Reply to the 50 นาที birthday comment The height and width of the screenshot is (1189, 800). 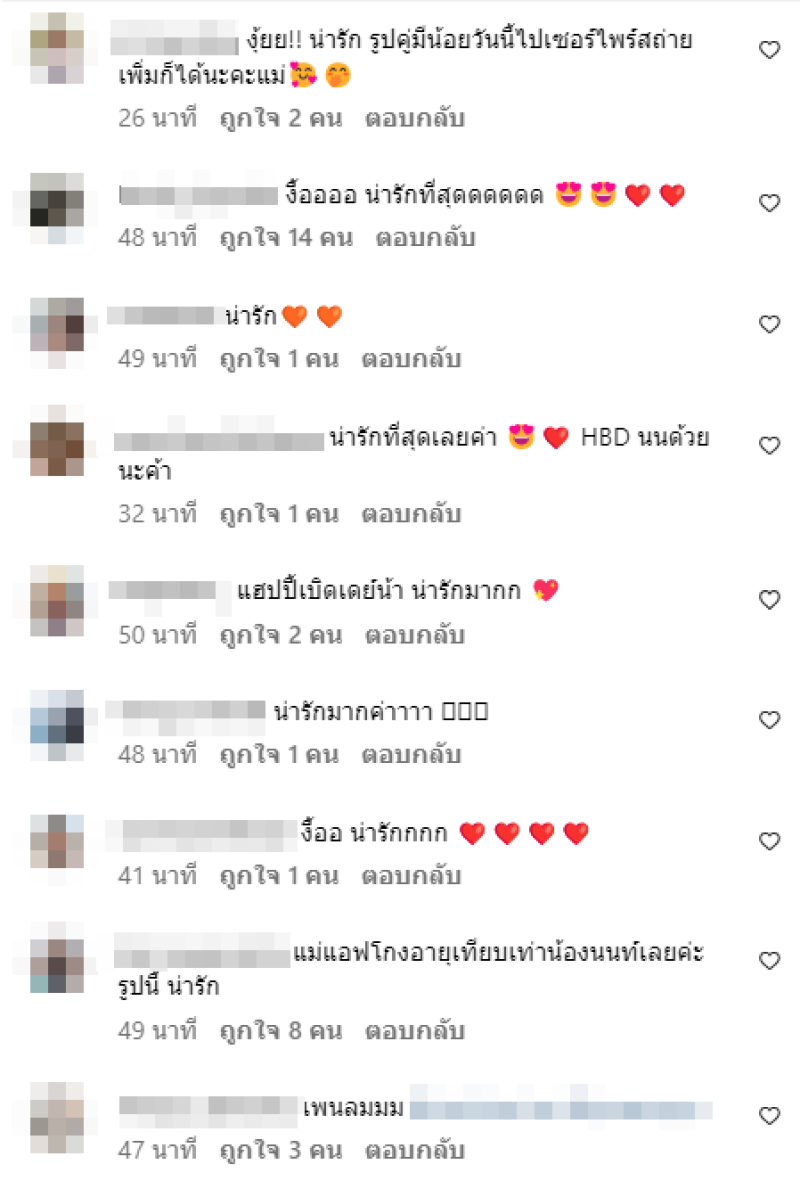point(415,635)
